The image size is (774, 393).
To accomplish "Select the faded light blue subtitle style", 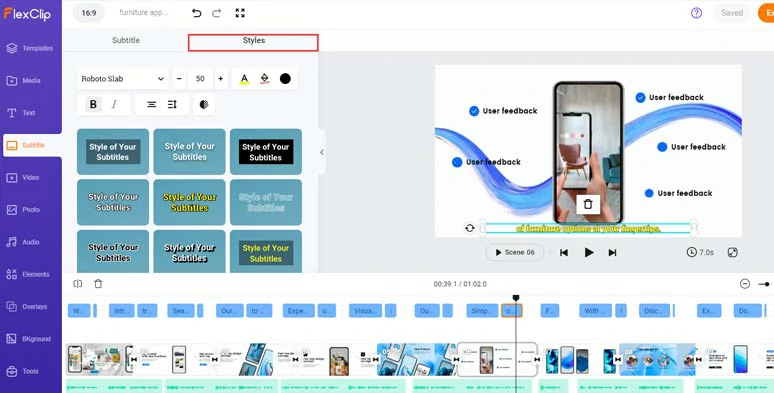I will click(266, 202).
